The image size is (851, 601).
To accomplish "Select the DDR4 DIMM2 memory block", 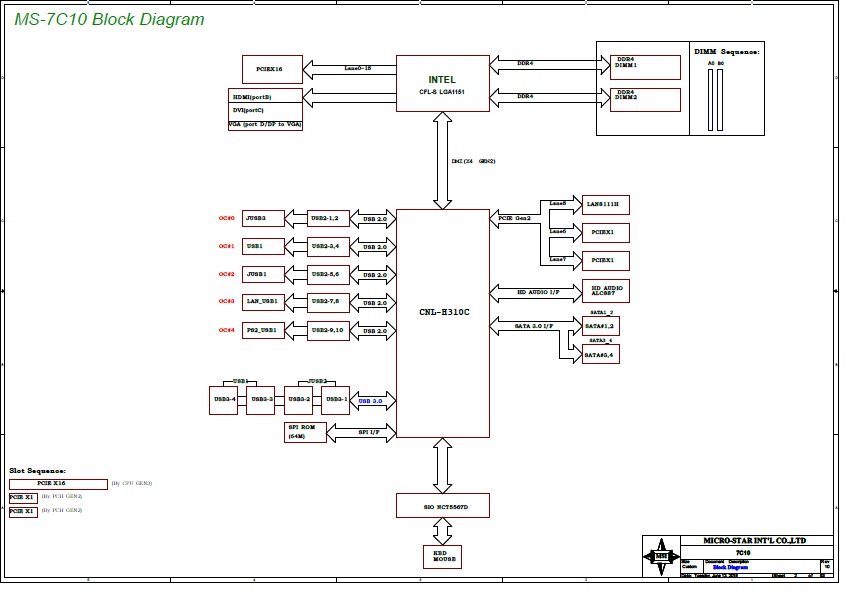I will pos(645,99).
